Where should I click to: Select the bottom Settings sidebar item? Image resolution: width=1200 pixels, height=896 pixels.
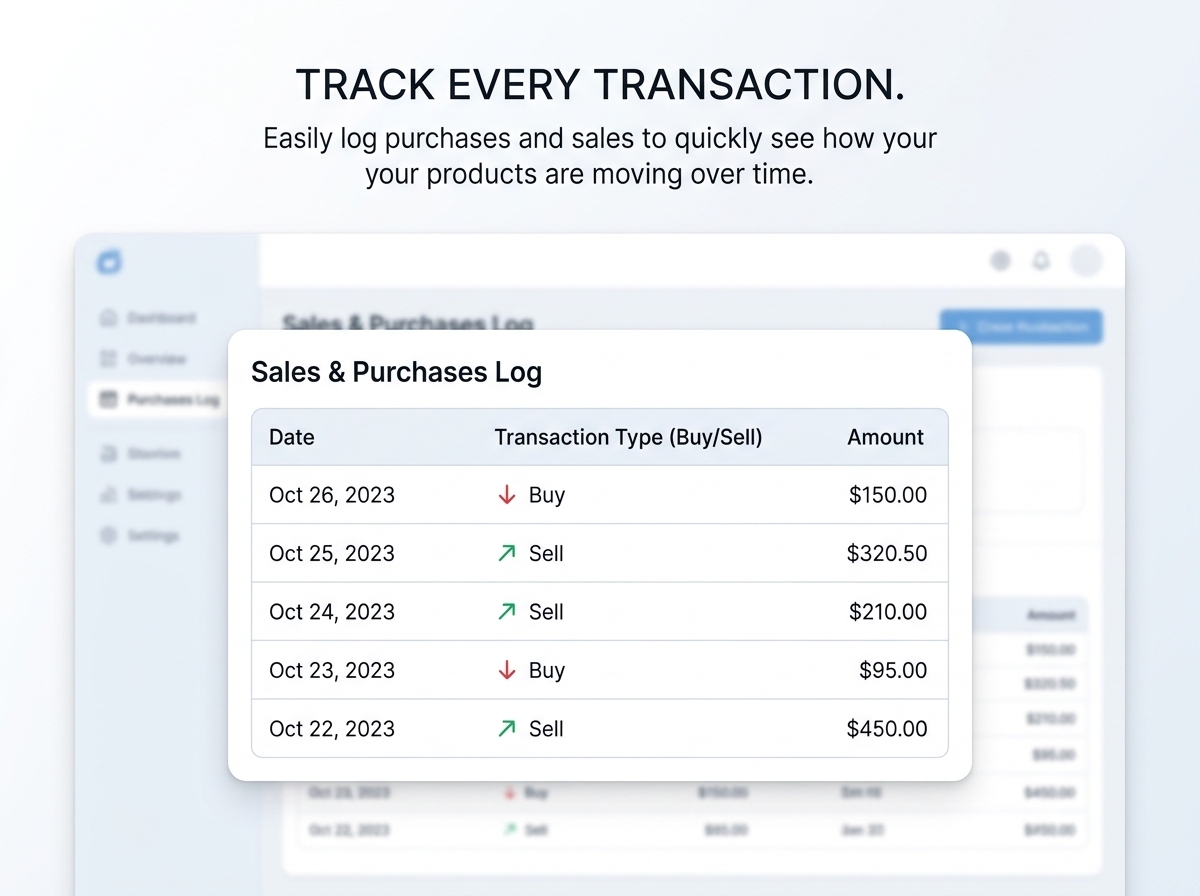tap(152, 536)
